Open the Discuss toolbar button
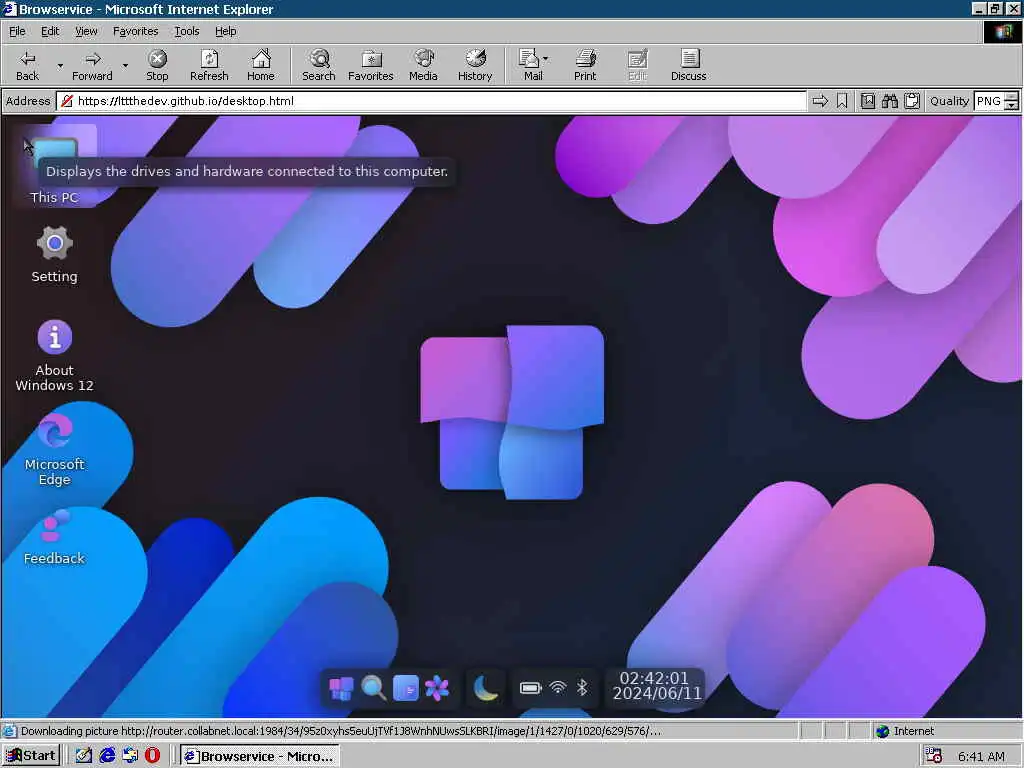Screen dimensions: 1024x768 coord(688,65)
